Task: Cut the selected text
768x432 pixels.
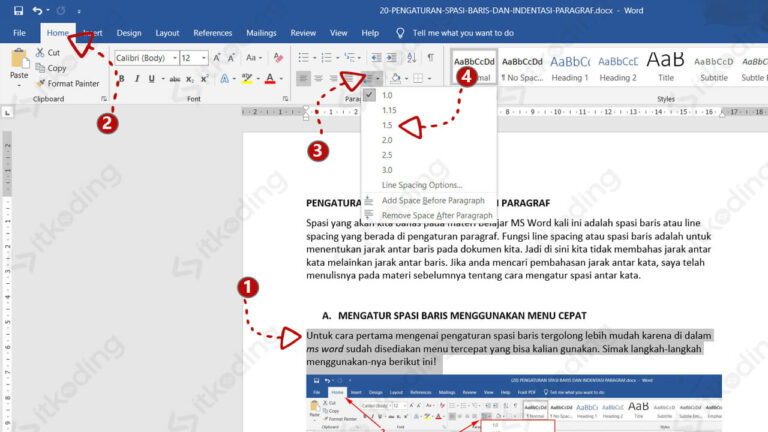Action: [x=48, y=52]
